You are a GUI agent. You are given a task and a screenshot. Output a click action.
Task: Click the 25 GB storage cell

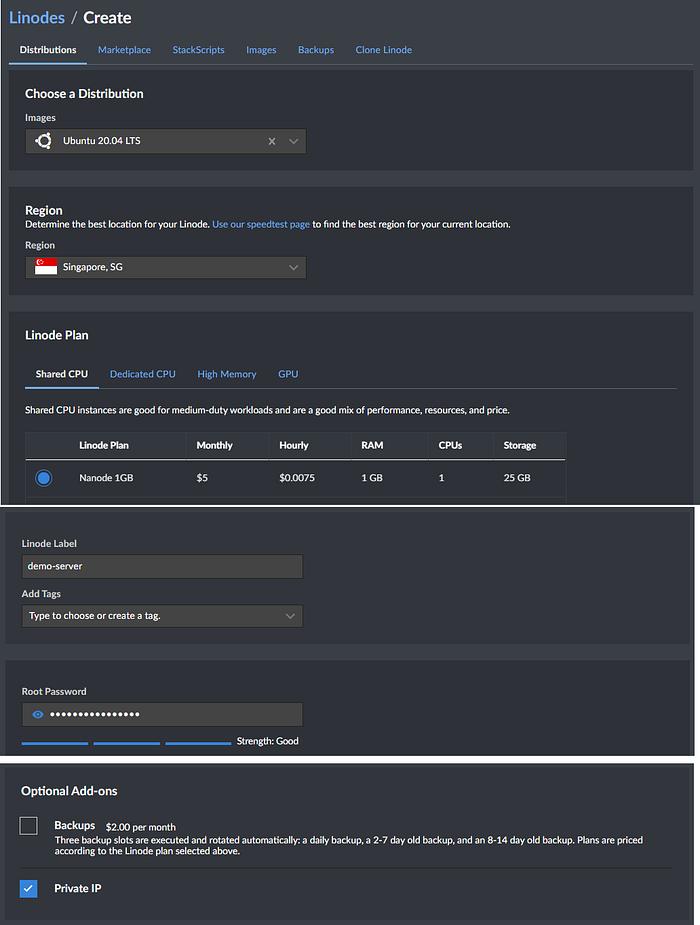pos(517,478)
